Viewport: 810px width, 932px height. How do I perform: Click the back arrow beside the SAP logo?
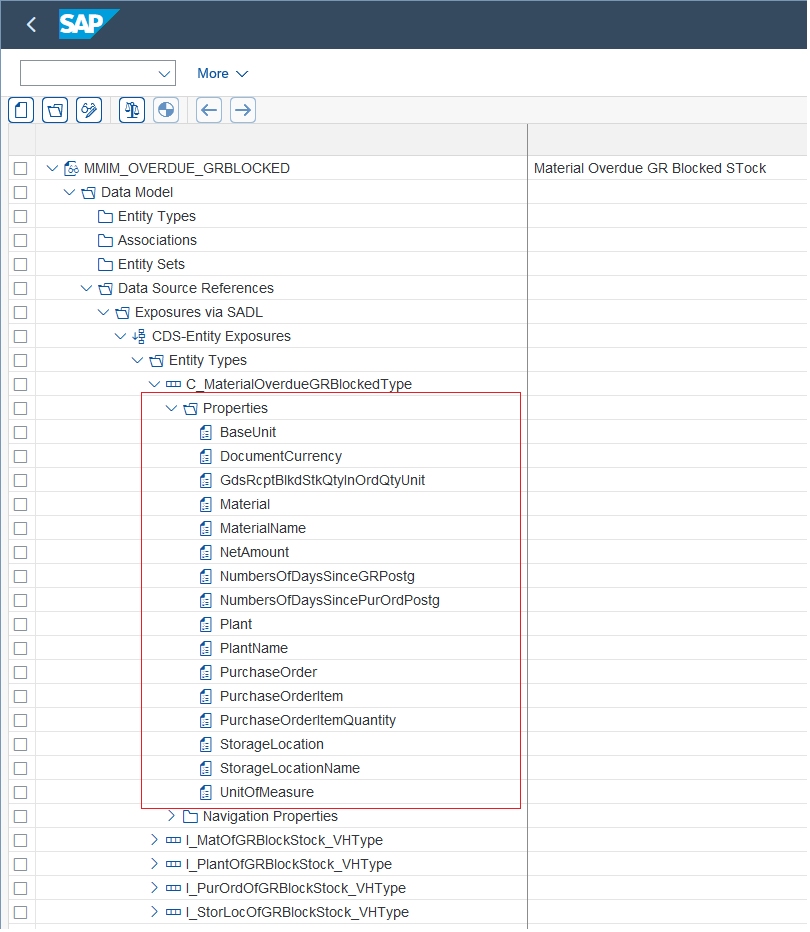pyautogui.click(x=31, y=25)
